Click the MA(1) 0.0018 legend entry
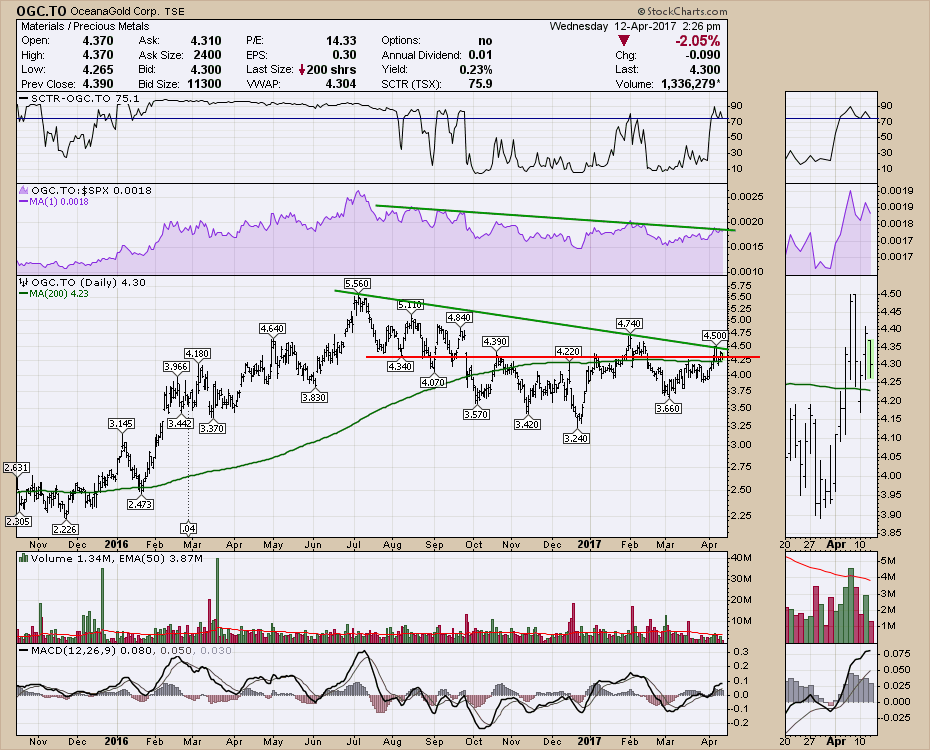930x750 pixels. [55, 202]
